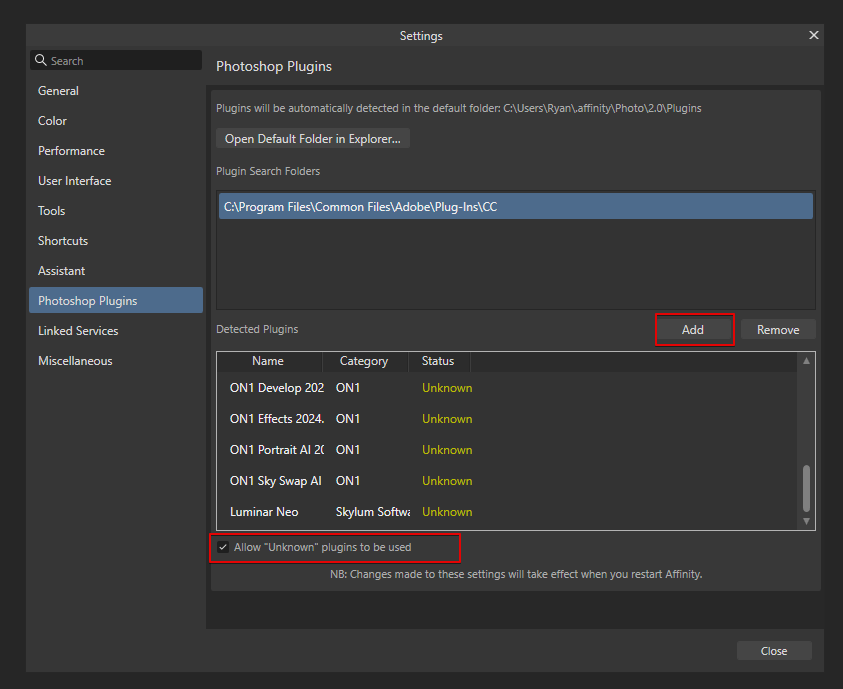Select the ON1 Sky Swap AI row
The image size is (843, 689).
pos(507,481)
